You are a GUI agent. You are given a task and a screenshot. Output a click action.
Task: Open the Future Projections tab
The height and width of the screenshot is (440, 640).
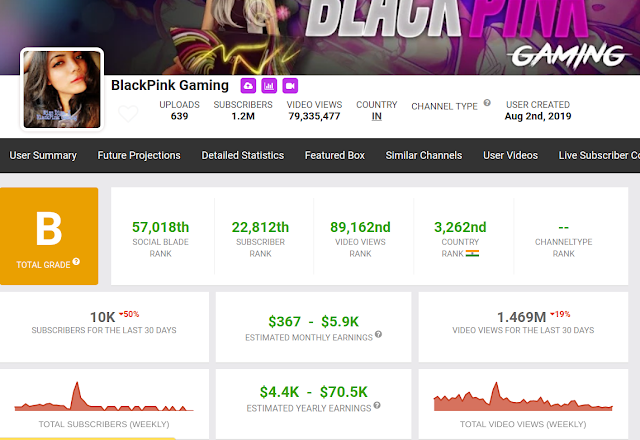139,156
